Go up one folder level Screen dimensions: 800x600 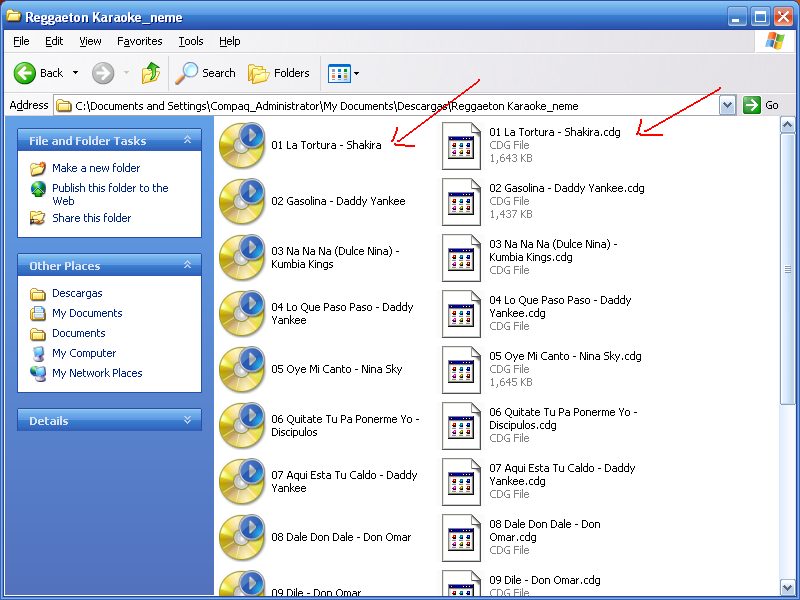pyautogui.click(x=151, y=73)
